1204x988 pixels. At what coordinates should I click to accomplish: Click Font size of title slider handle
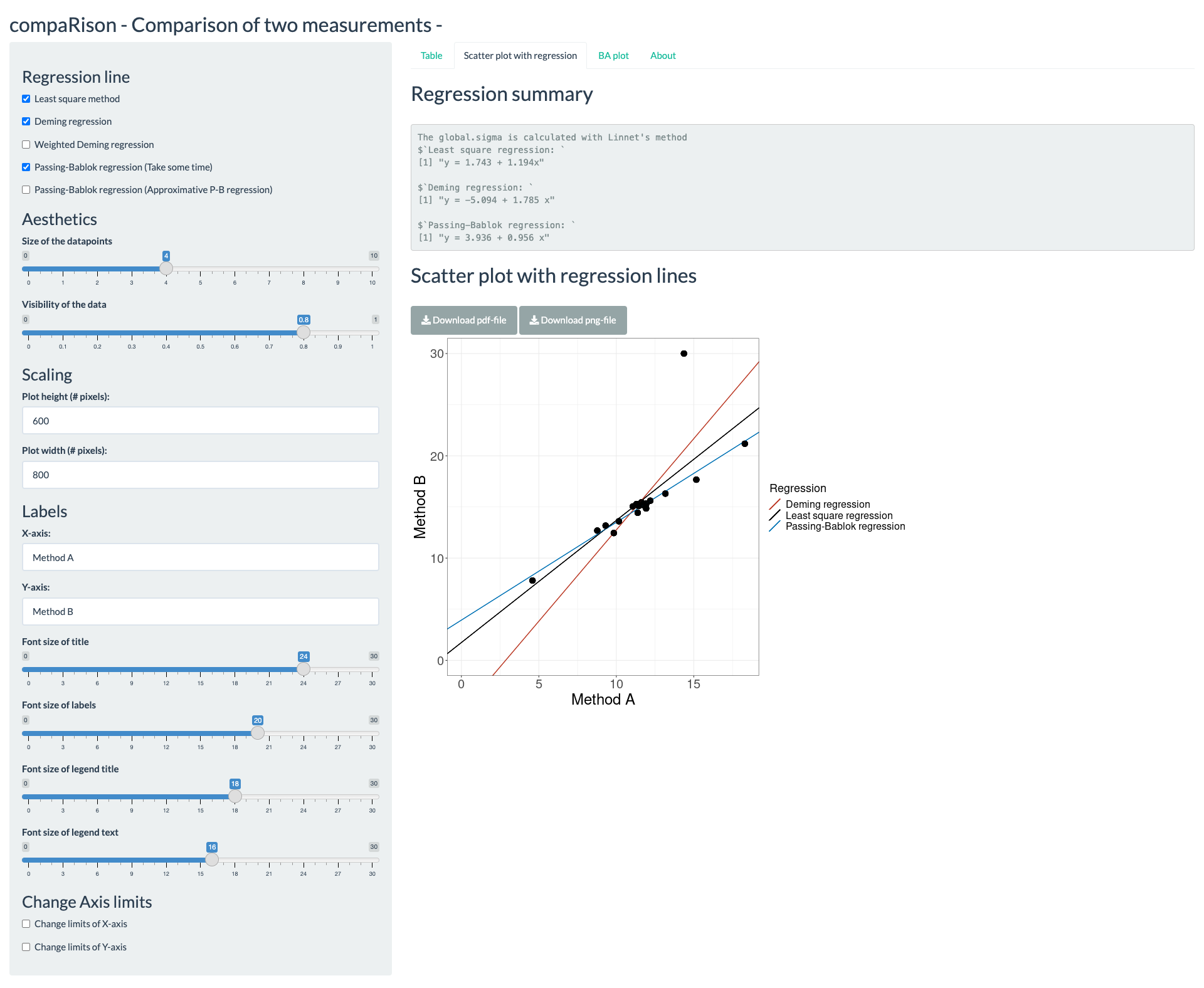pyautogui.click(x=304, y=669)
